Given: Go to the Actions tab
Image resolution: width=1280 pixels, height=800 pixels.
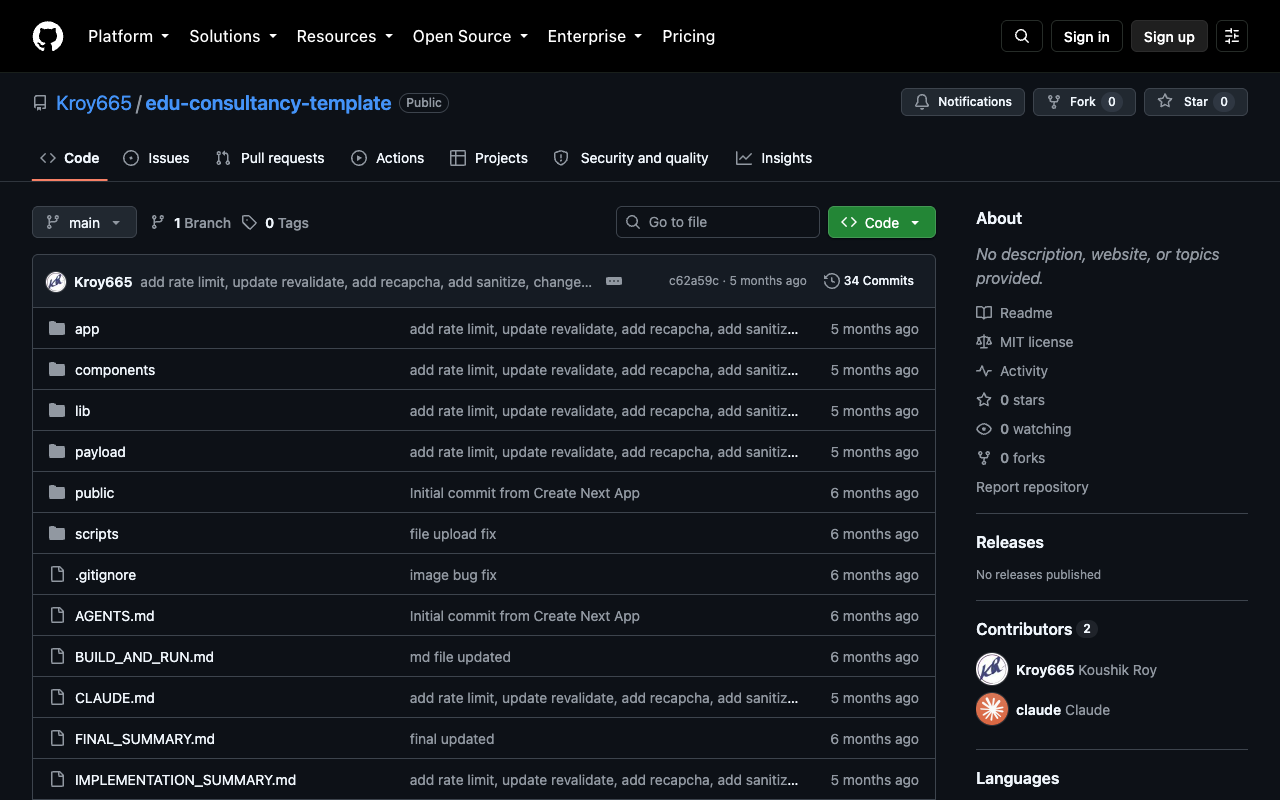Looking at the screenshot, I should click(x=388, y=158).
